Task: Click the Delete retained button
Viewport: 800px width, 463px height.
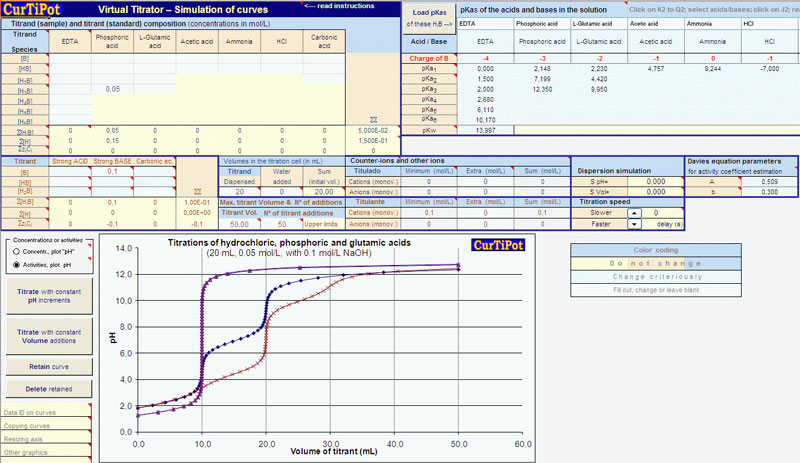Action: tap(49, 389)
